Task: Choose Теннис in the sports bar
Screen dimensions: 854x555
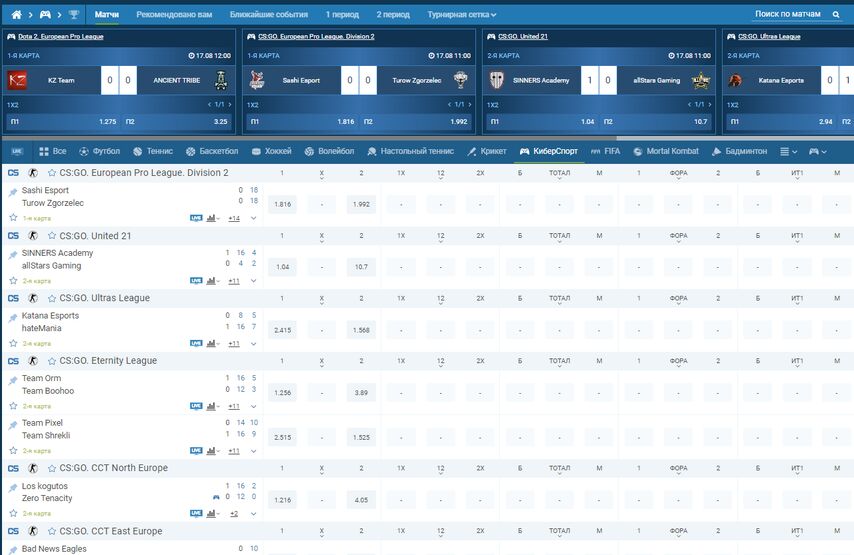Action: (153, 151)
